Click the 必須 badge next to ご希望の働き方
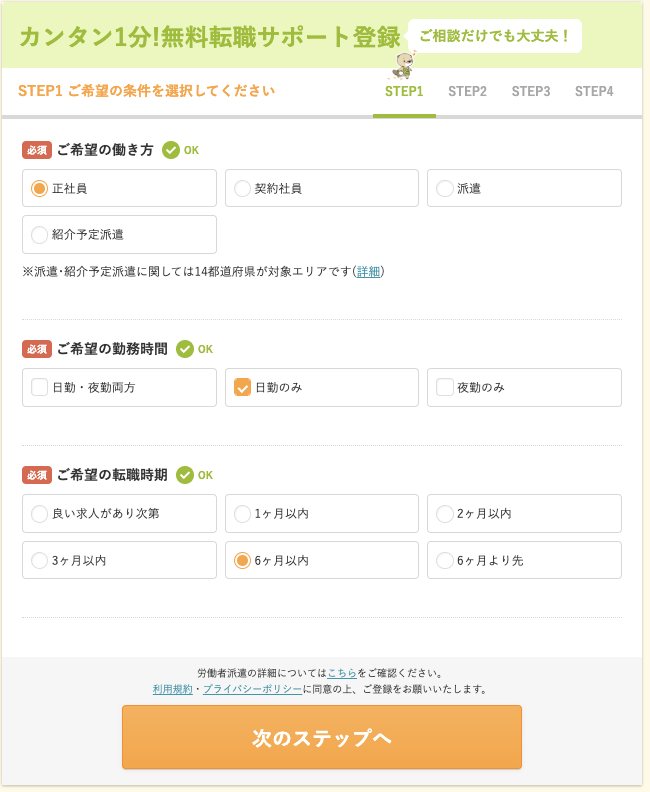 (x=37, y=150)
